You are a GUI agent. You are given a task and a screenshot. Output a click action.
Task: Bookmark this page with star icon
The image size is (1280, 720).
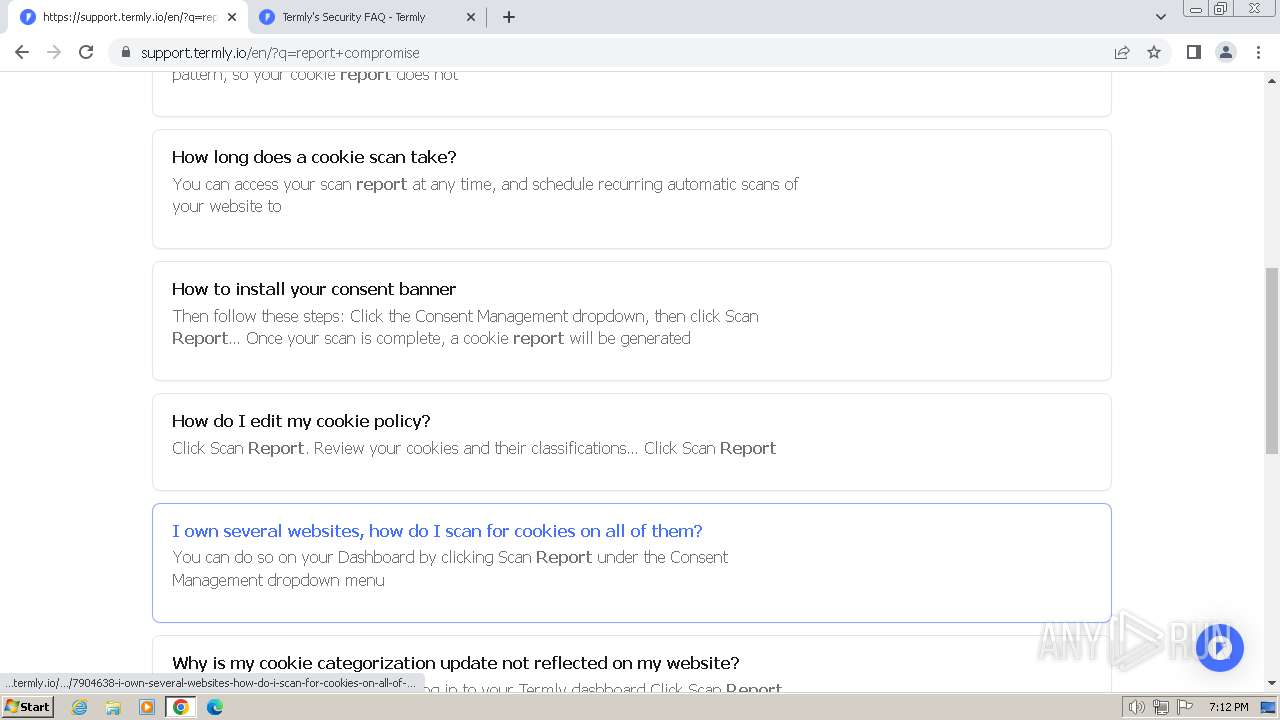pos(1154,52)
